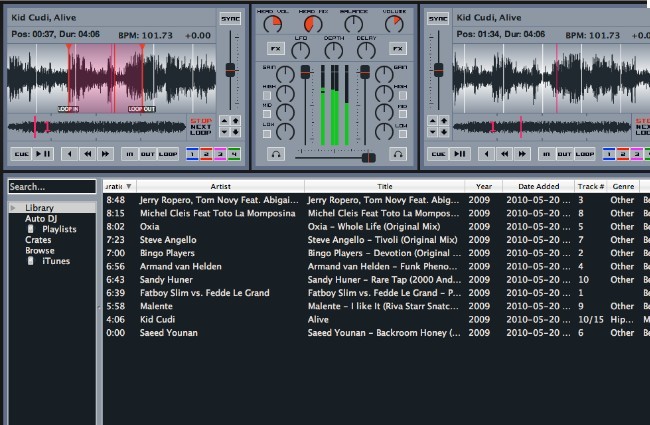Image resolution: width=650 pixels, height=425 pixels.
Task: Click SYNC on the left deck
Action: [230, 18]
